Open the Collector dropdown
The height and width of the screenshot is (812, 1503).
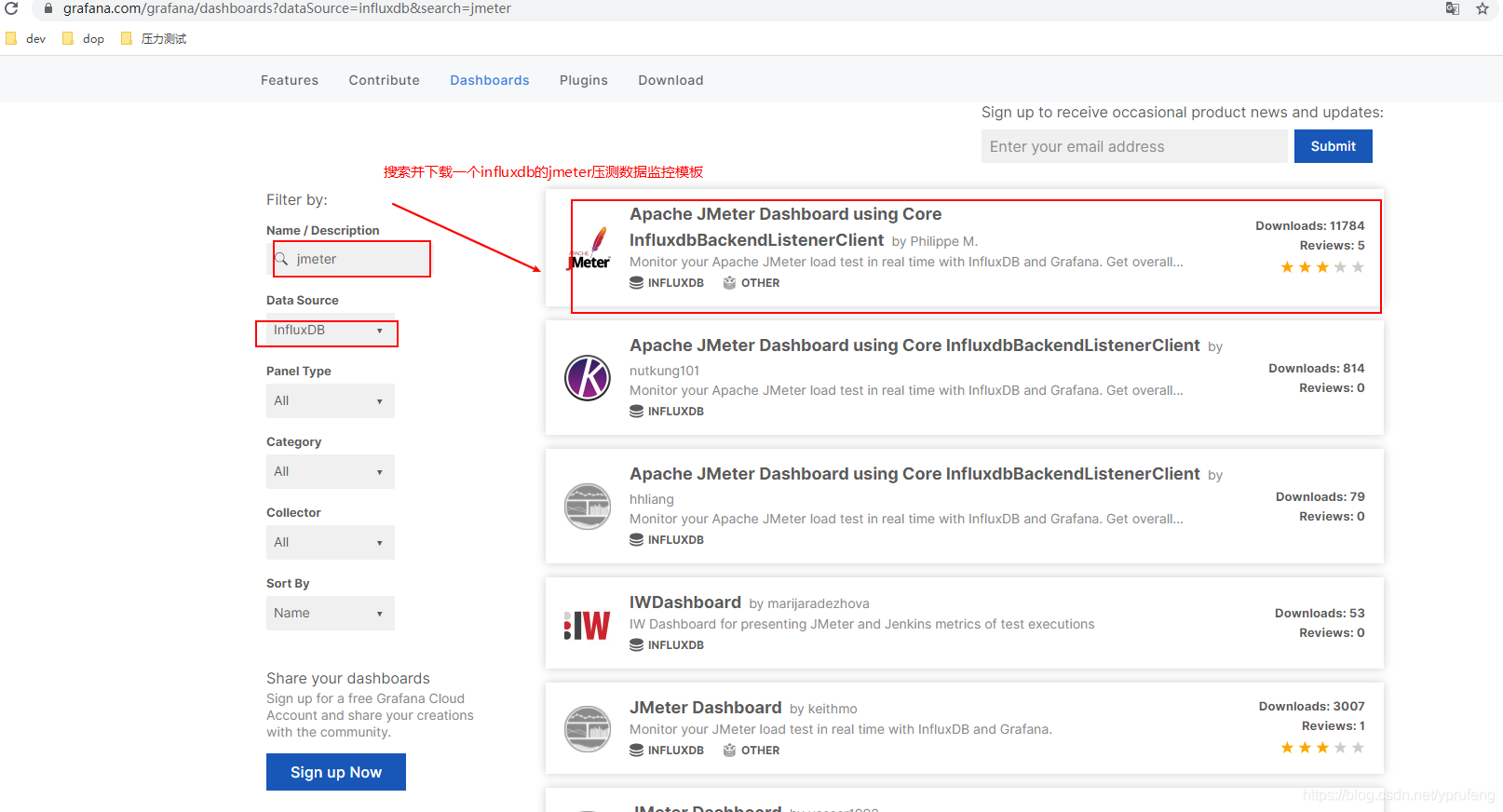click(x=330, y=543)
